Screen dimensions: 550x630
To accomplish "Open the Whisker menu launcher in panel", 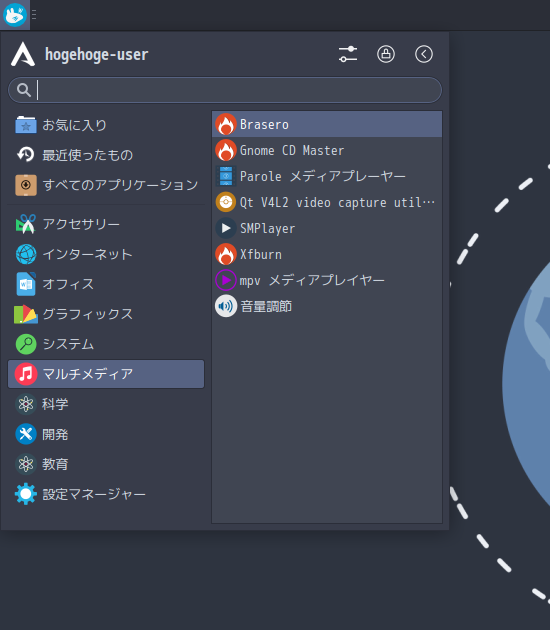I will pos(15,15).
